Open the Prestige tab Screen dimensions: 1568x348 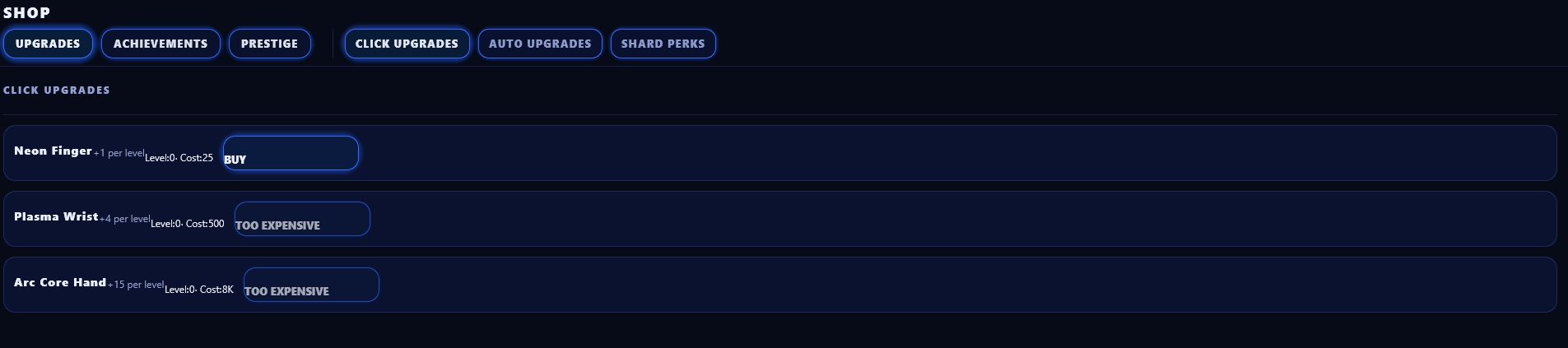(x=269, y=44)
